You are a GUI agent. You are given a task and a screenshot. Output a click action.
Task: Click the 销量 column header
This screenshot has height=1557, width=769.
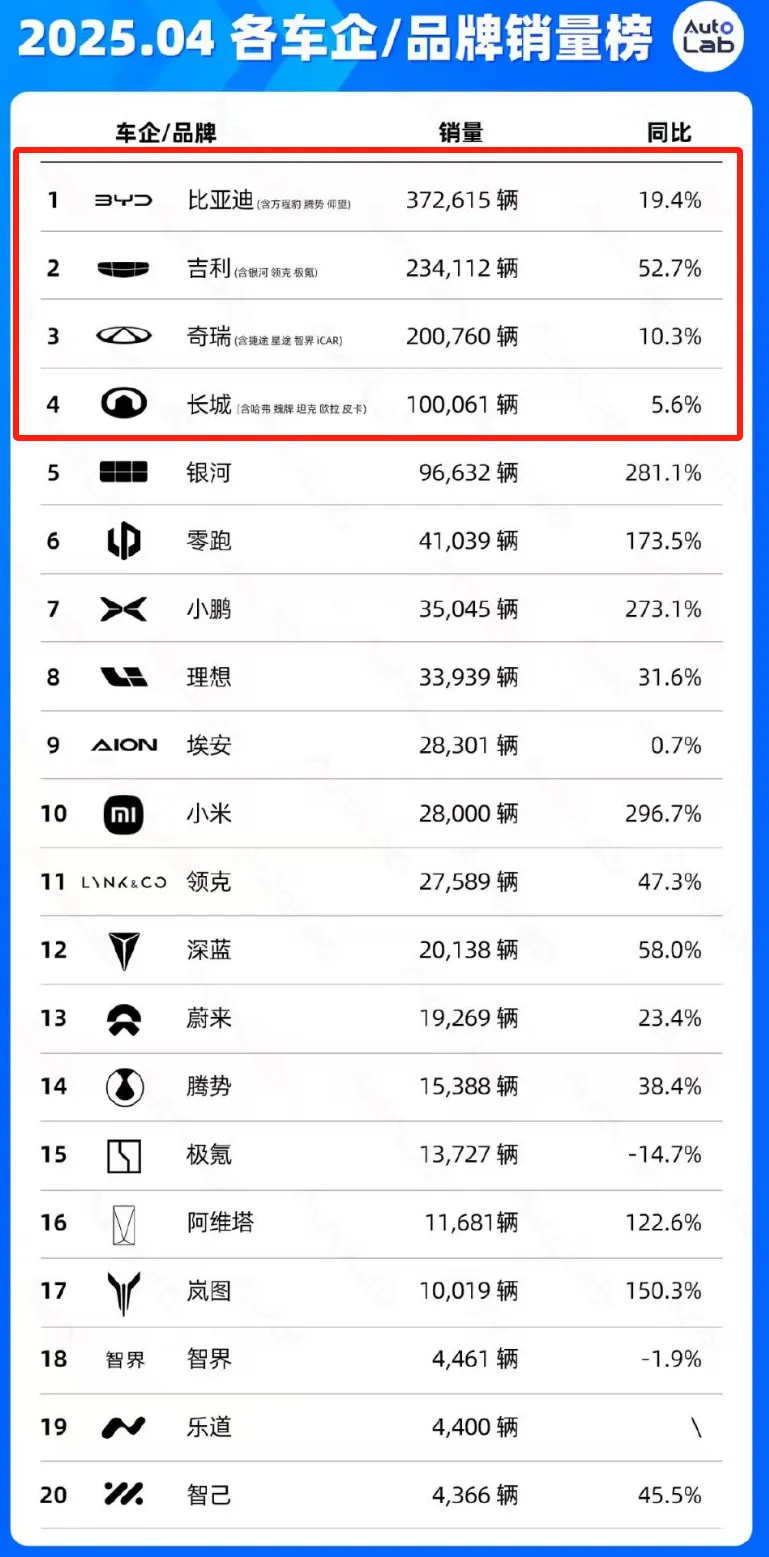click(461, 133)
